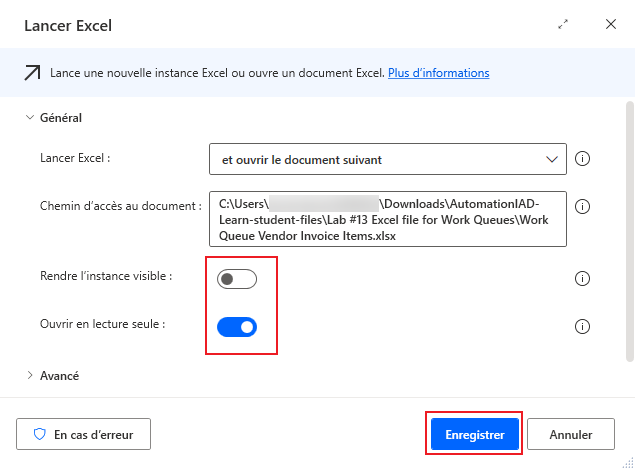Click info icon beside document path field
Screen dimensions: 635x470
[x=582, y=206]
